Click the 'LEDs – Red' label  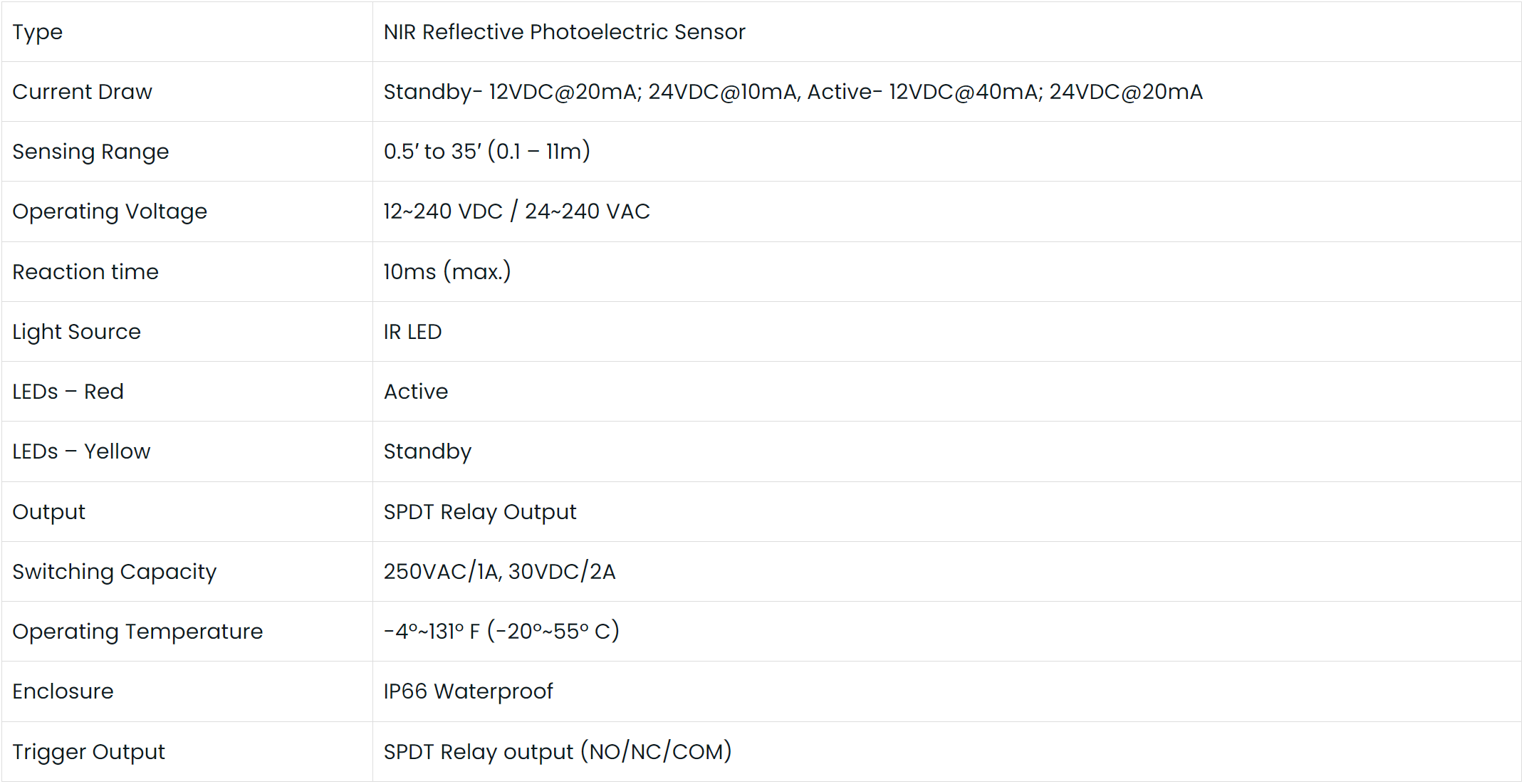coord(68,392)
